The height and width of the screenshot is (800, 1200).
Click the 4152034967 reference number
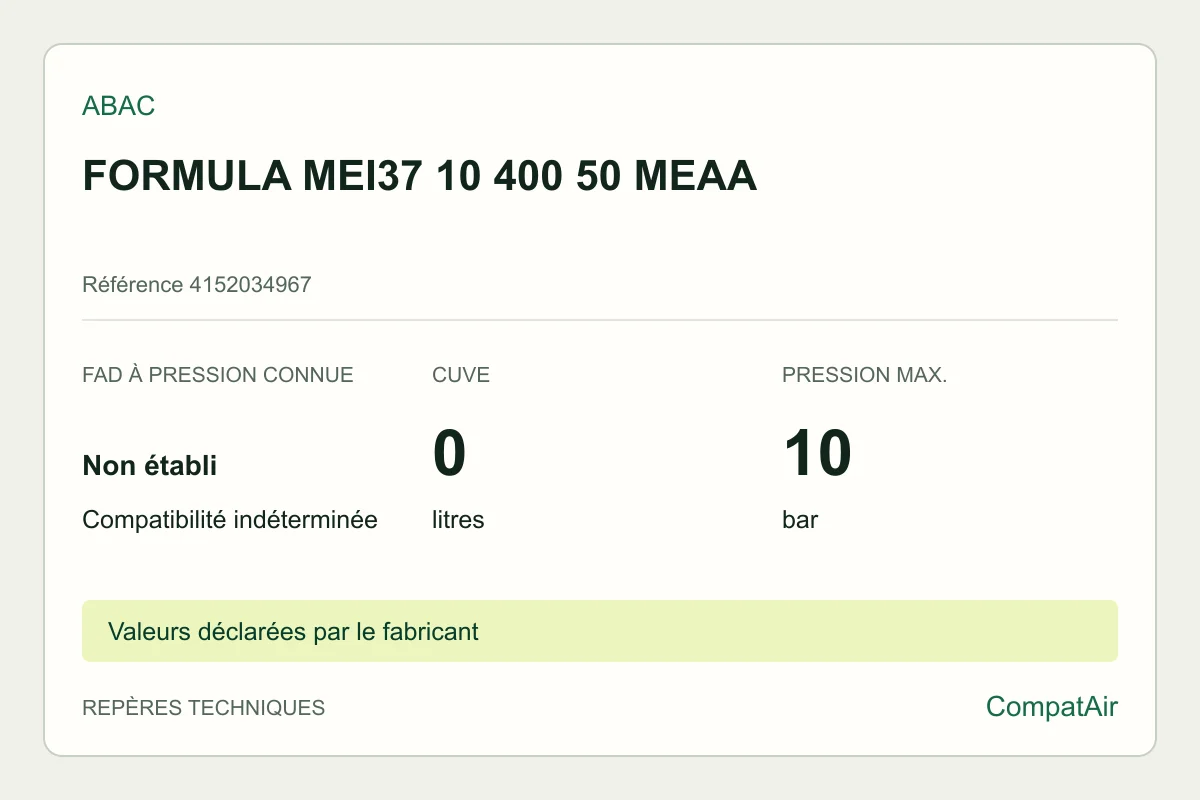[250, 285]
